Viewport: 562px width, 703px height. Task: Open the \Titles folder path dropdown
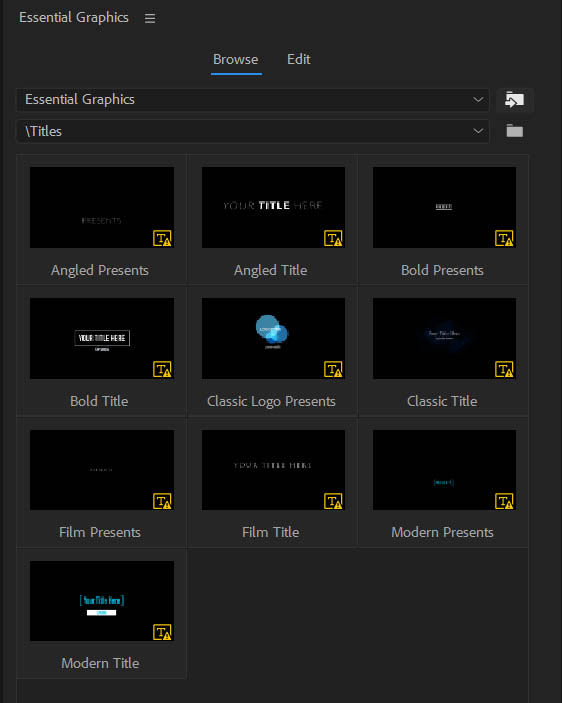coord(253,131)
